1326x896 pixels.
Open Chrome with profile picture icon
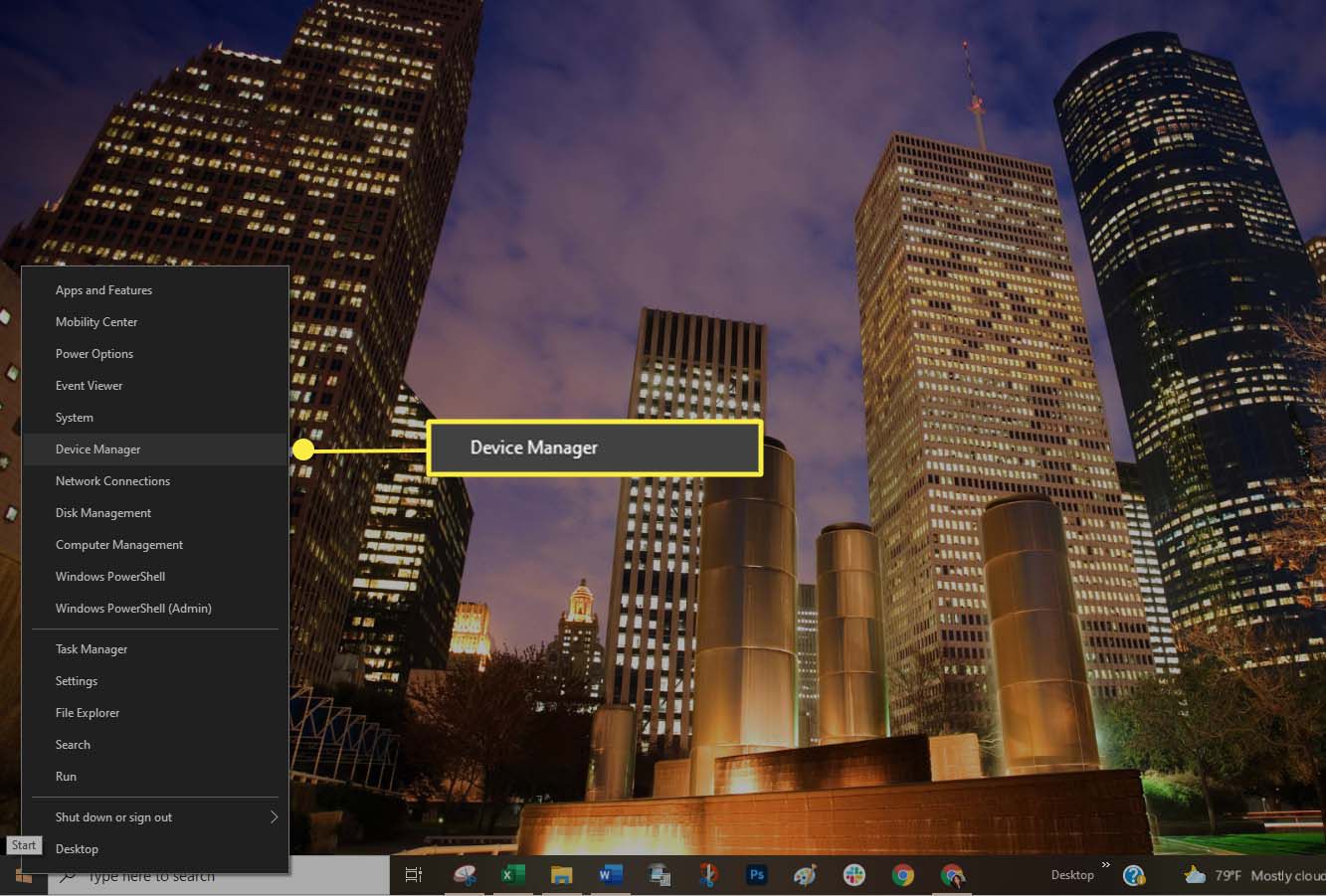(953, 876)
